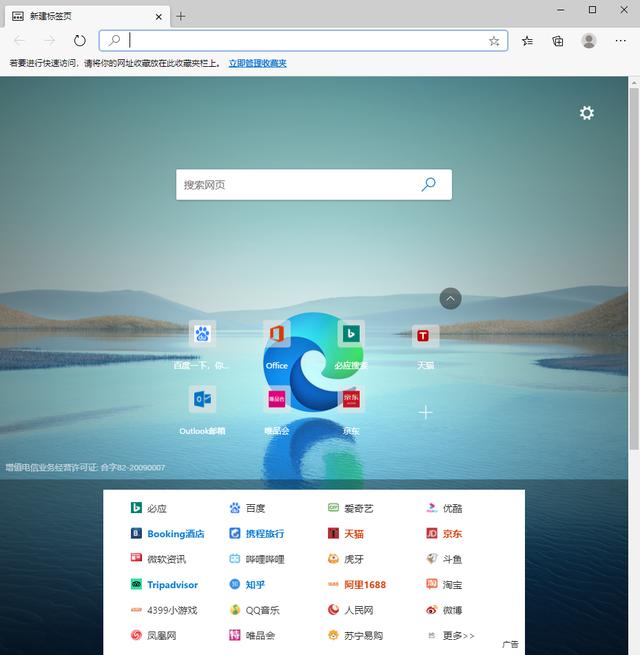The width and height of the screenshot is (640, 655).
Task: Open the 百度 link in site list
Action: pos(247,508)
